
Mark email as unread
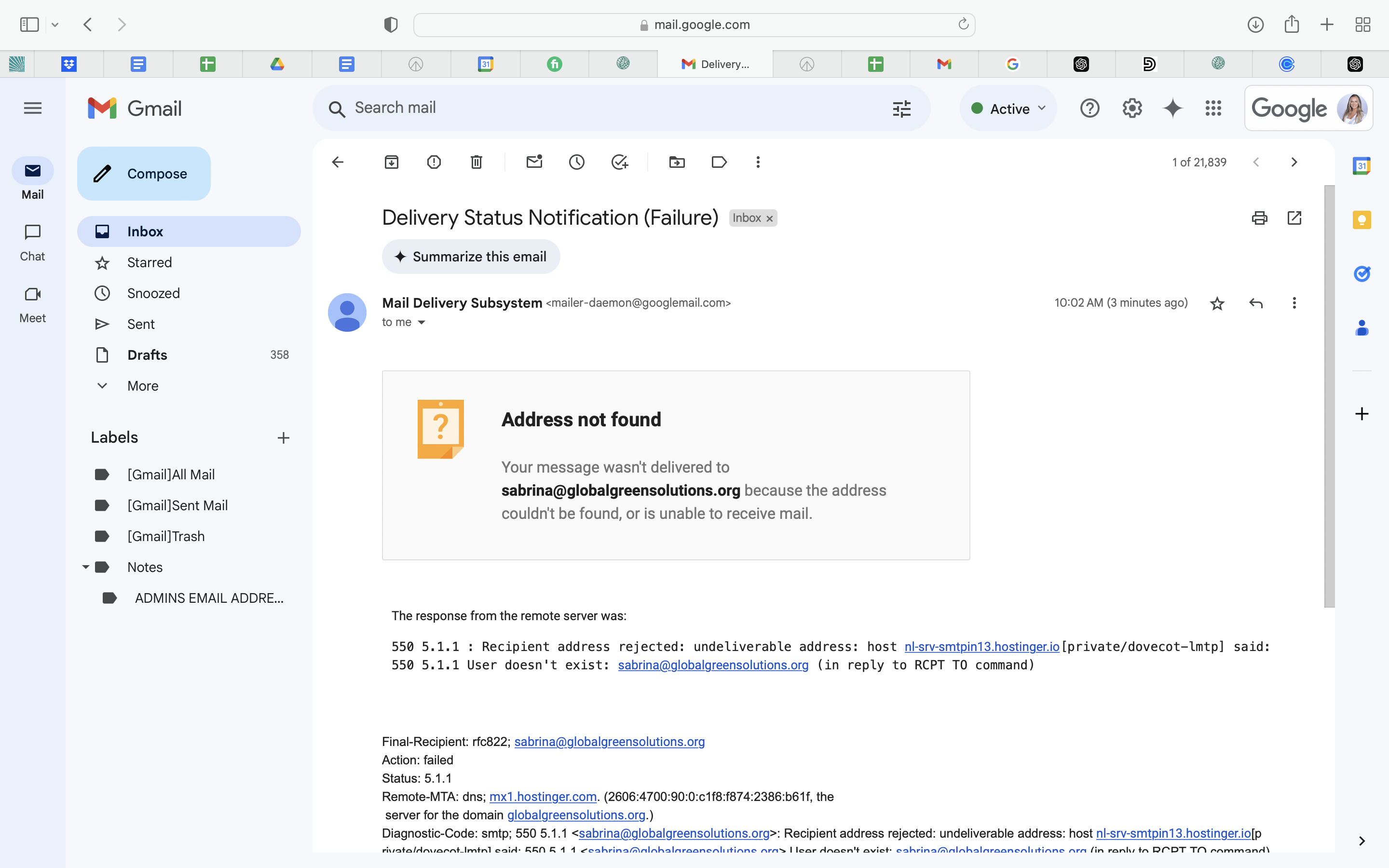coord(534,162)
